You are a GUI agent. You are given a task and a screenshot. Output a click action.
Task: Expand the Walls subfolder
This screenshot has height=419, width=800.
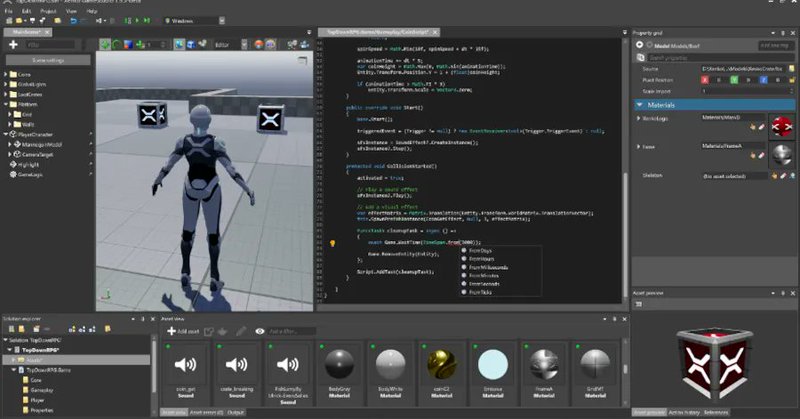click(10, 124)
